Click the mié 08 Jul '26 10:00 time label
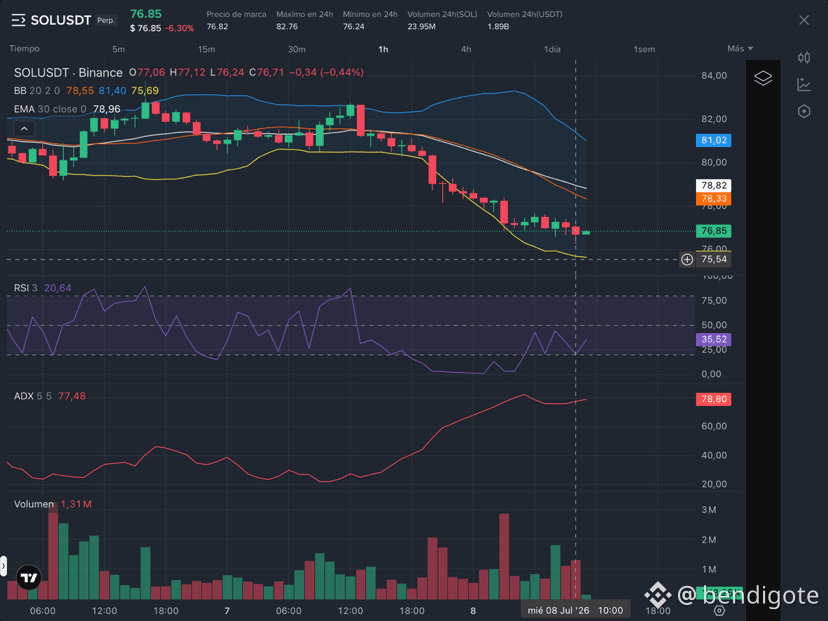This screenshot has width=828, height=621. [x=575, y=610]
